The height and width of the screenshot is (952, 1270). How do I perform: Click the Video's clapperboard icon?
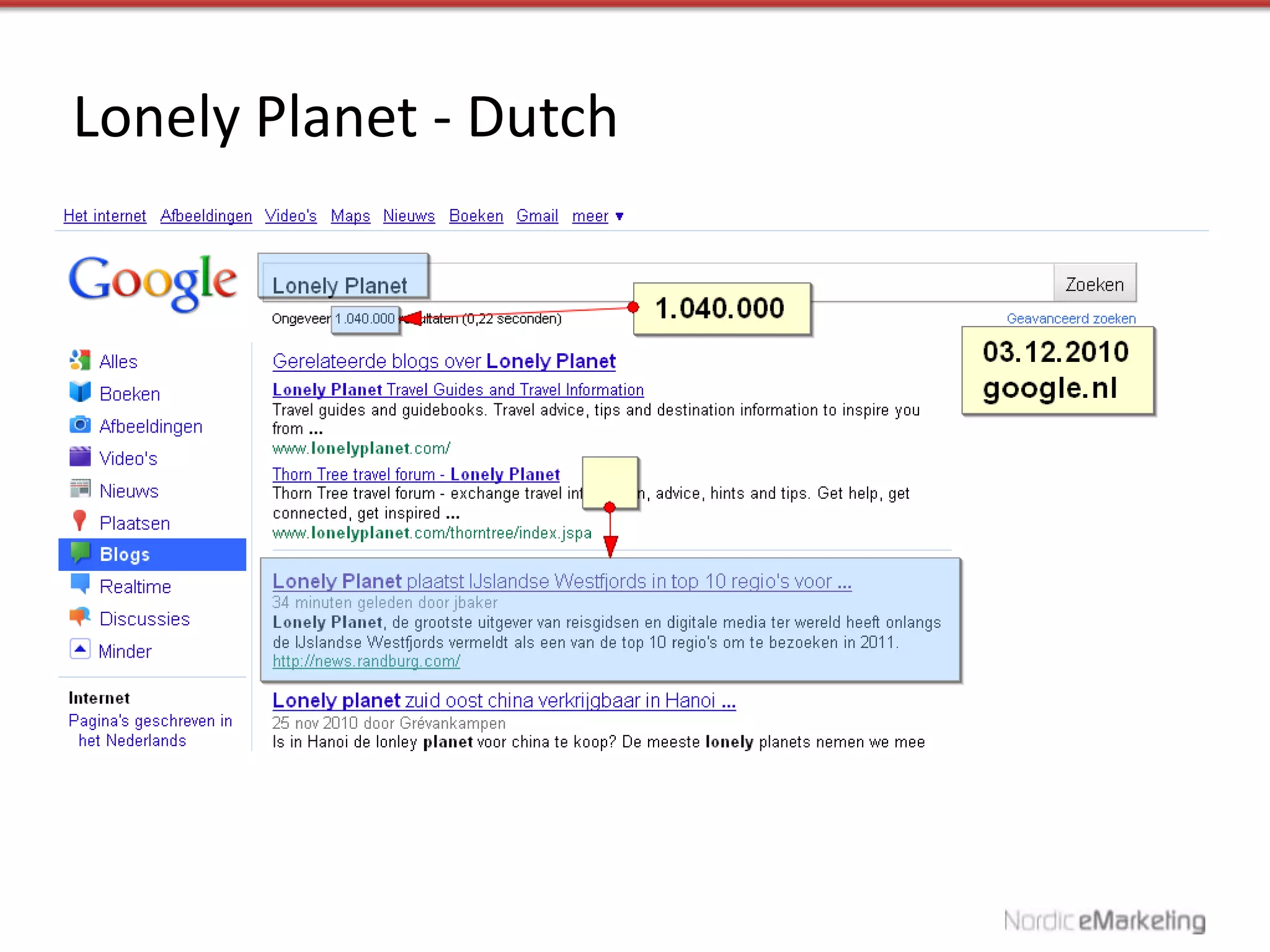pyautogui.click(x=80, y=457)
